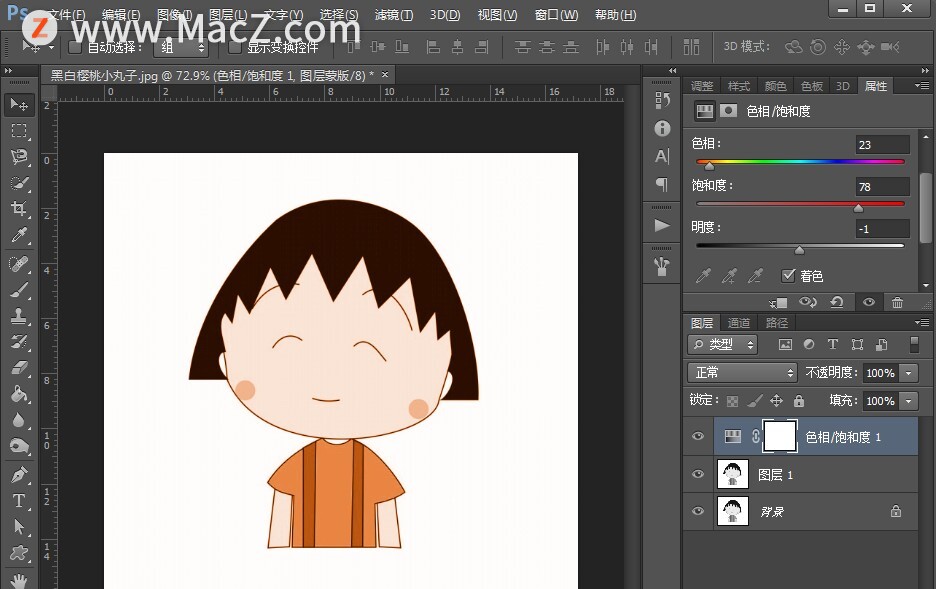The height and width of the screenshot is (589, 936).
Task: Reset adjustment to defaults
Action: pyautogui.click(x=837, y=303)
